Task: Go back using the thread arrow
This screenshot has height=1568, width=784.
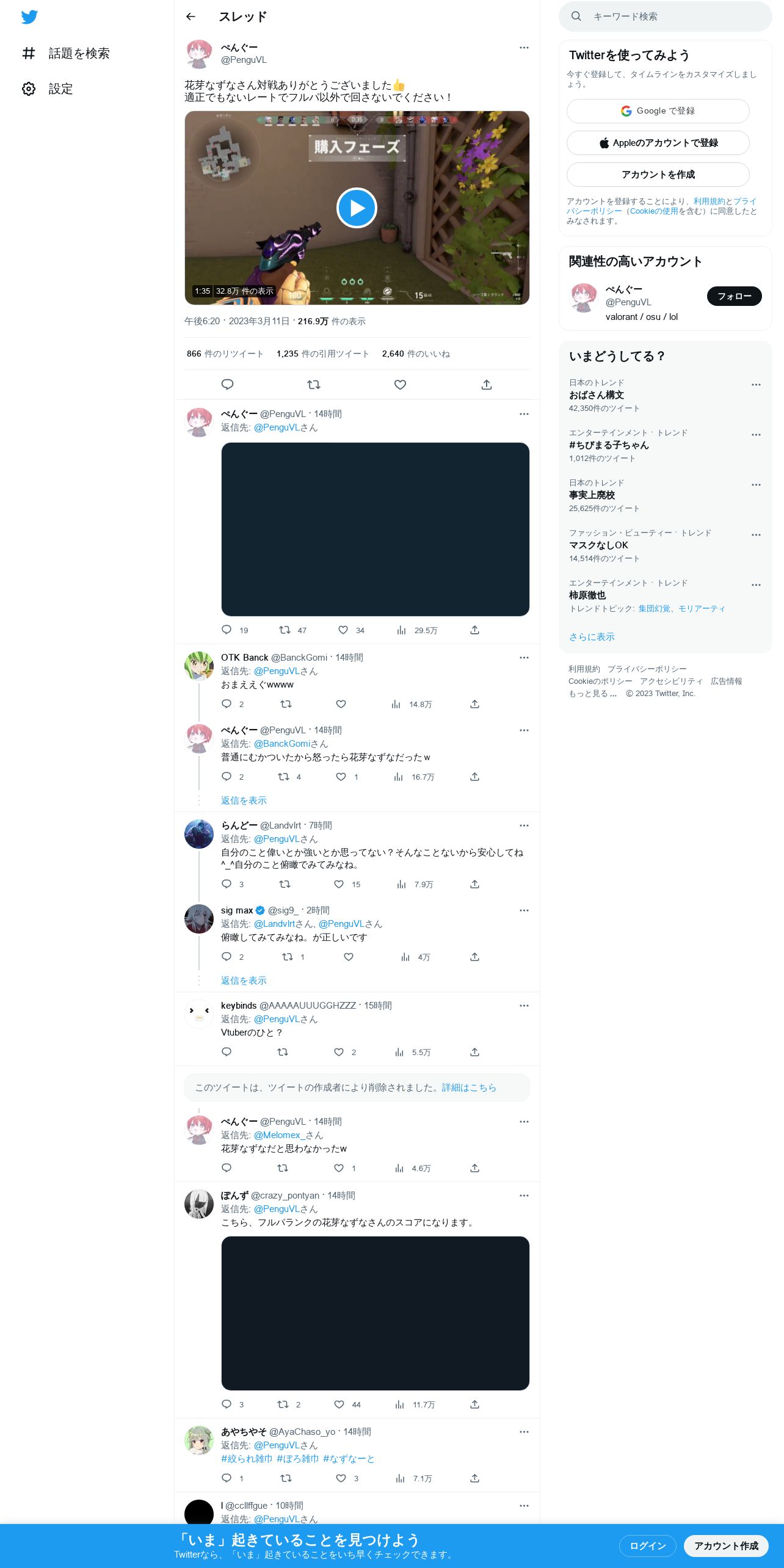Action: (x=191, y=16)
